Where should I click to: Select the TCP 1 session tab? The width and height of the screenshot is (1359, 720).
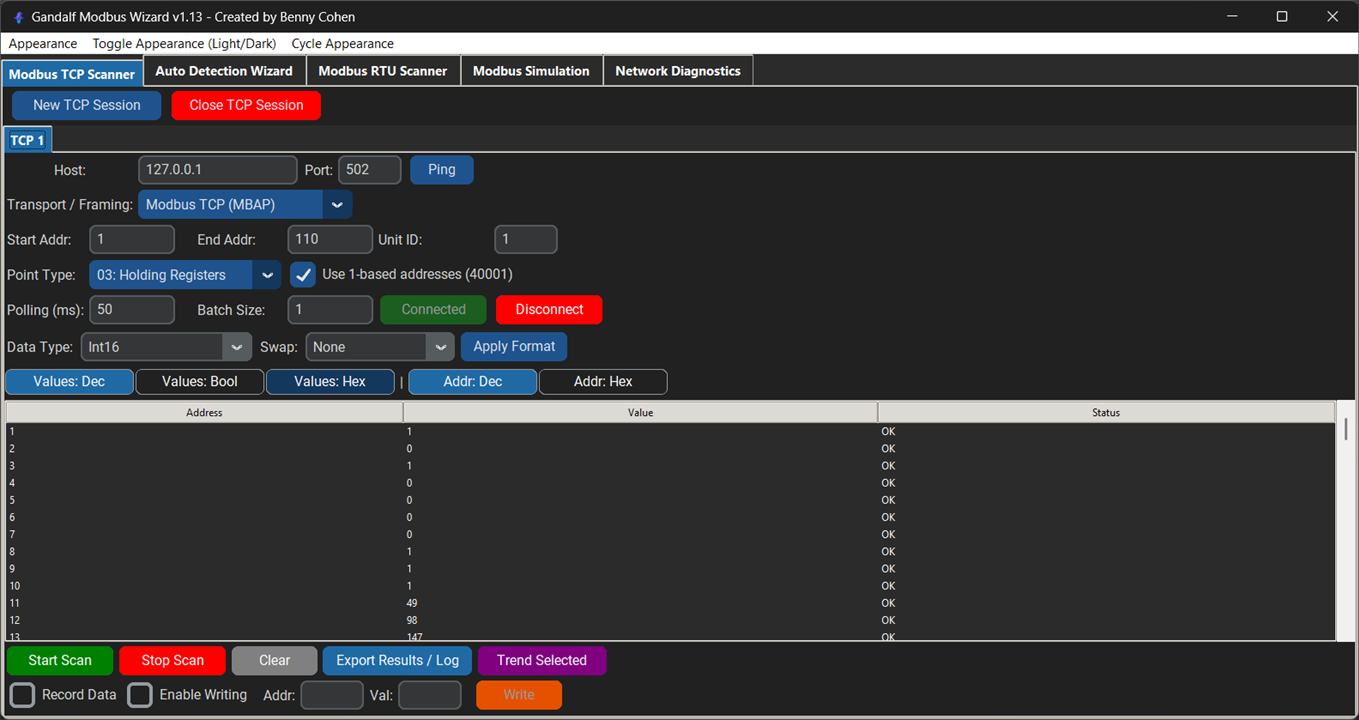coord(27,140)
